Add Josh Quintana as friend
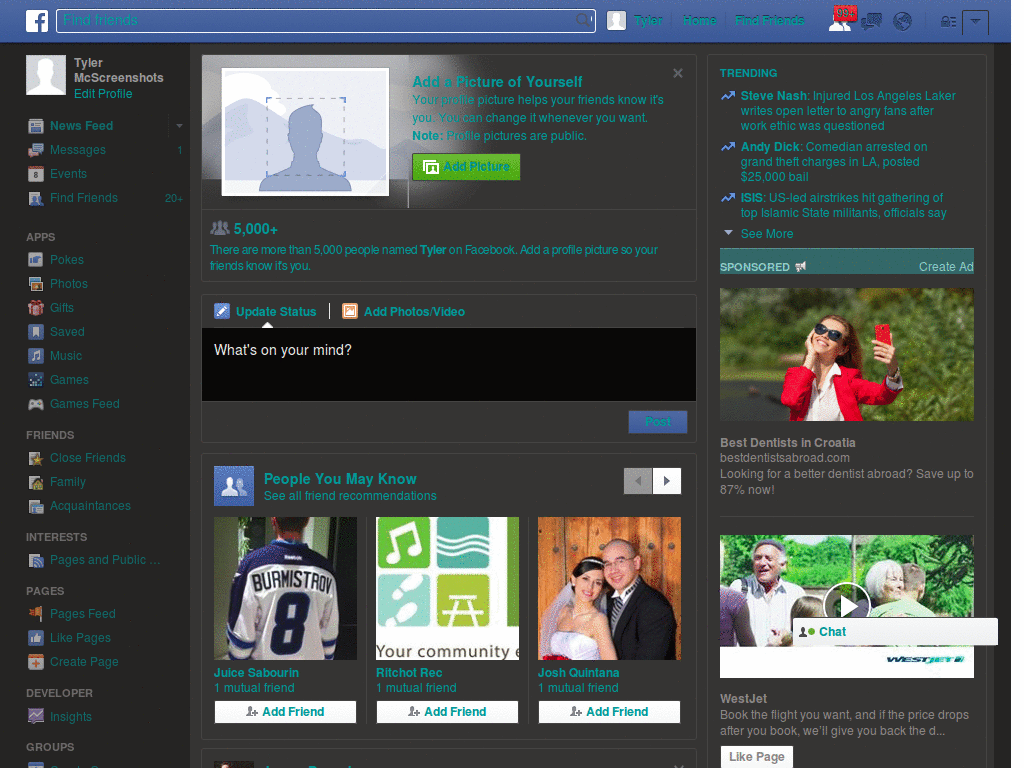 (x=609, y=712)
